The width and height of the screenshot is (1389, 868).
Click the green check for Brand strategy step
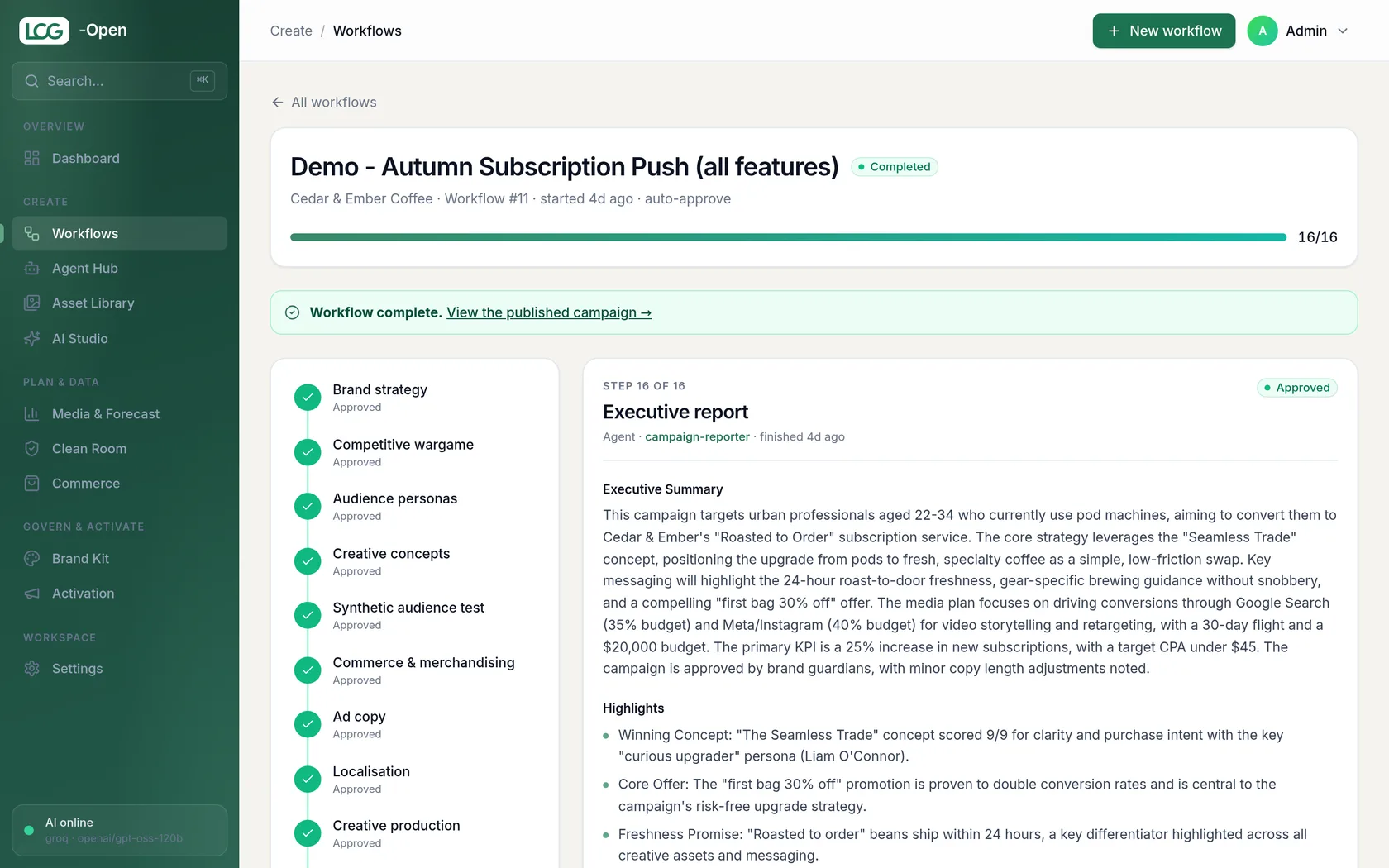pyautogui.click(x=308, y=398)
